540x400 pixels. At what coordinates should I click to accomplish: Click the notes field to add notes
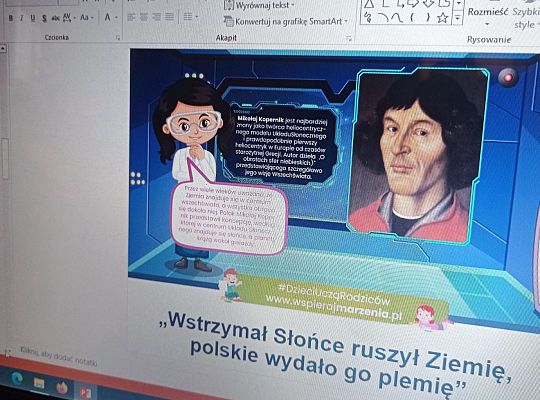click(59, 356)
